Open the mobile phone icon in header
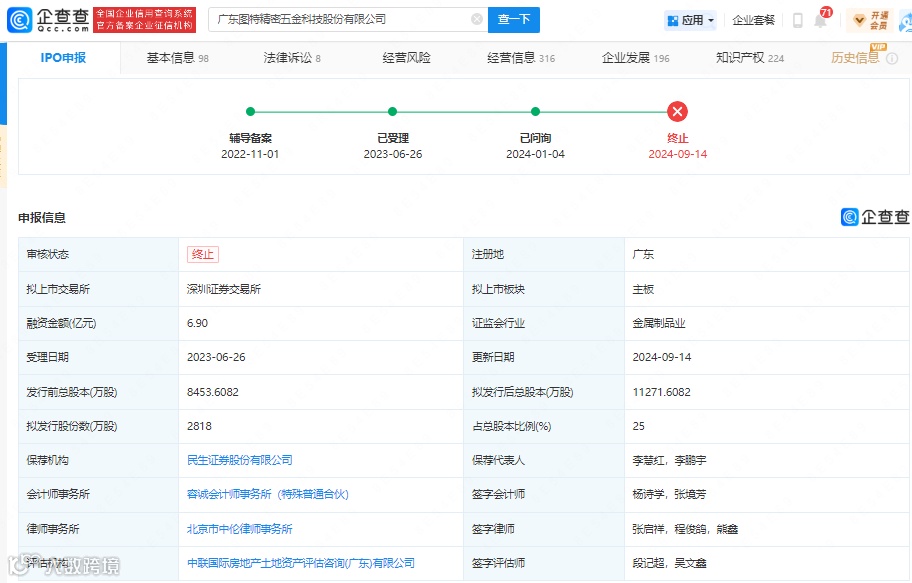This screenshot has height=583, width=912. (797, 20)
